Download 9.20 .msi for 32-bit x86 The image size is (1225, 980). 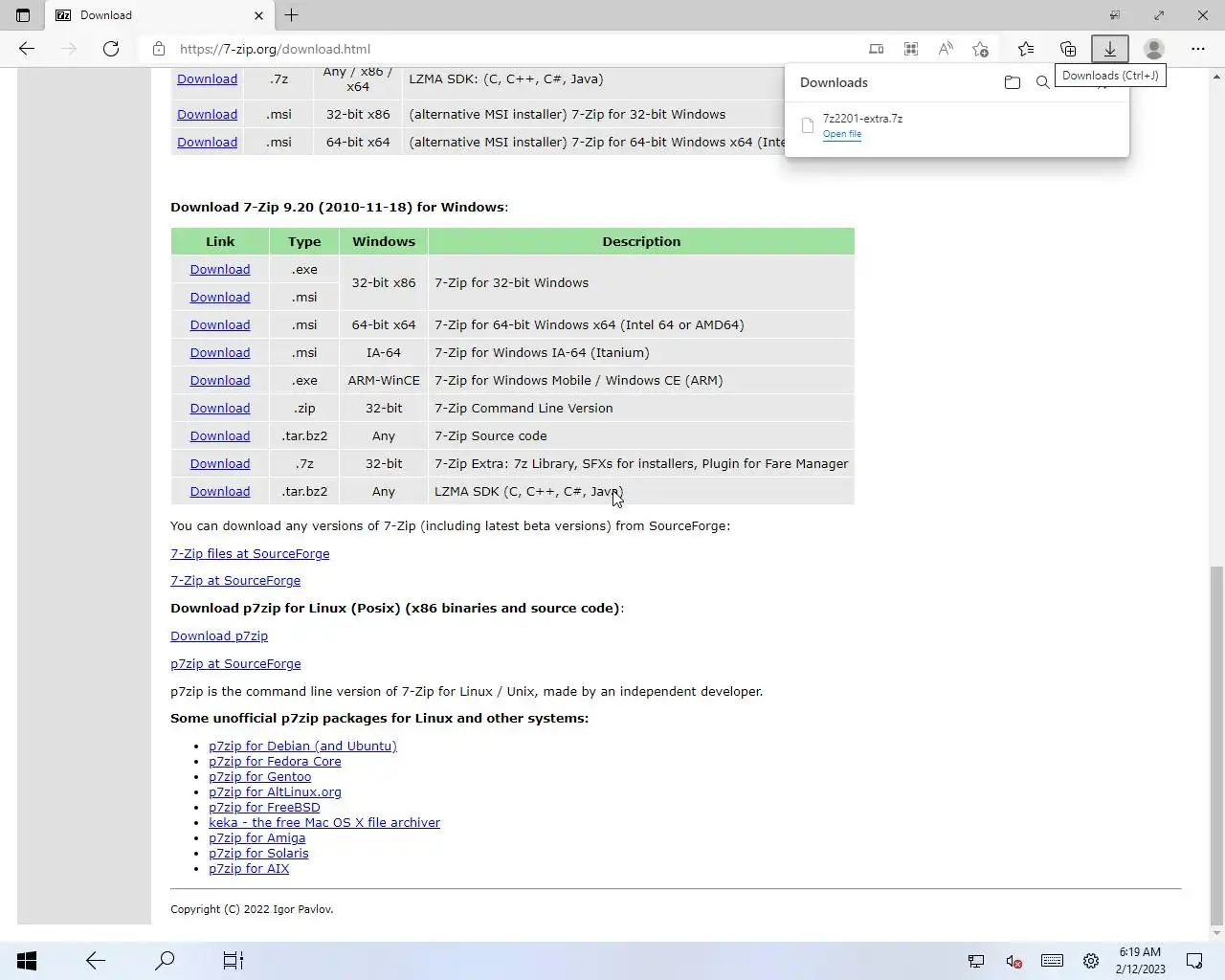220,297
